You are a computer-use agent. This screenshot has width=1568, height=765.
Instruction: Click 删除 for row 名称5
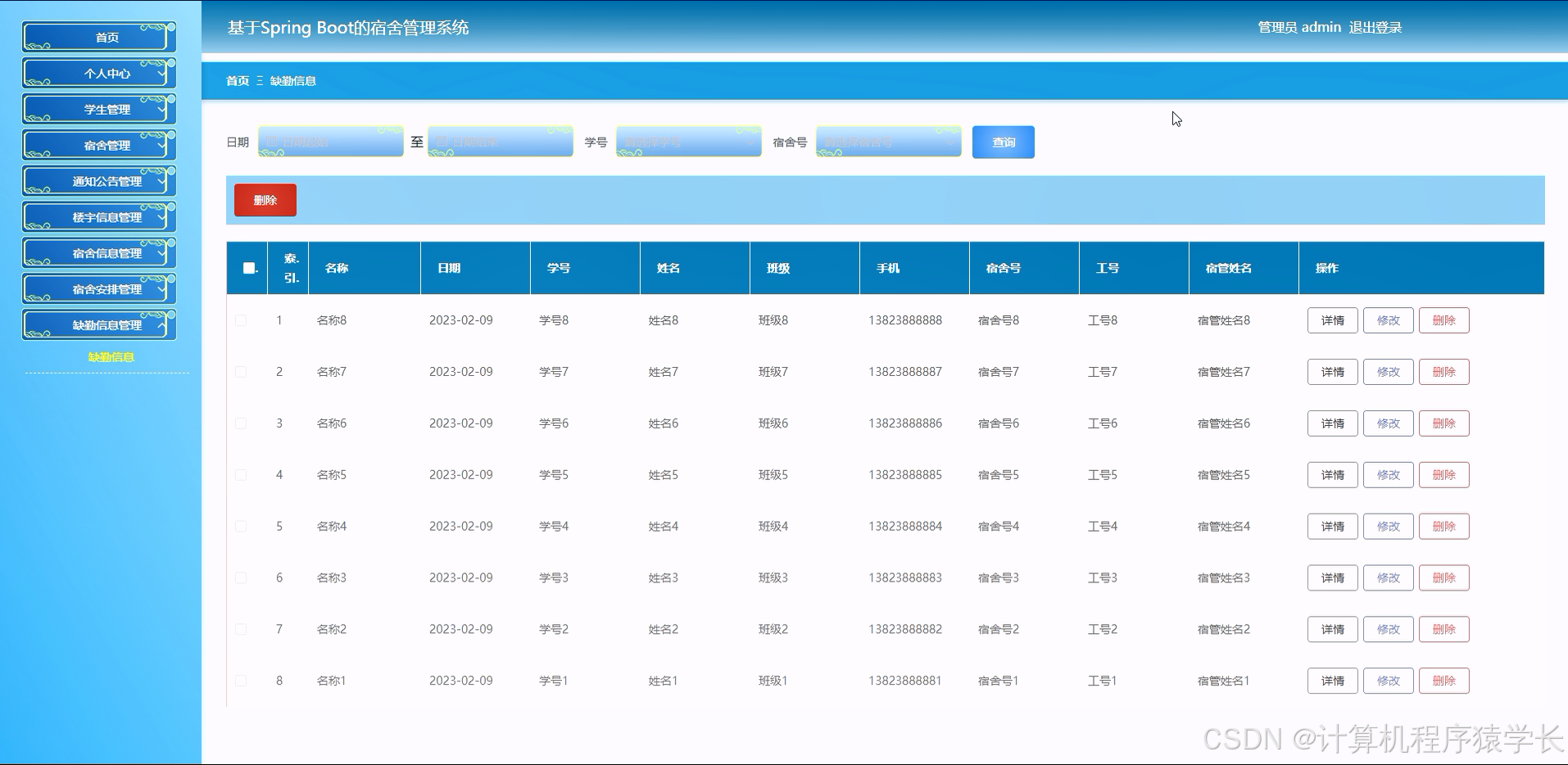[1443, 475]
